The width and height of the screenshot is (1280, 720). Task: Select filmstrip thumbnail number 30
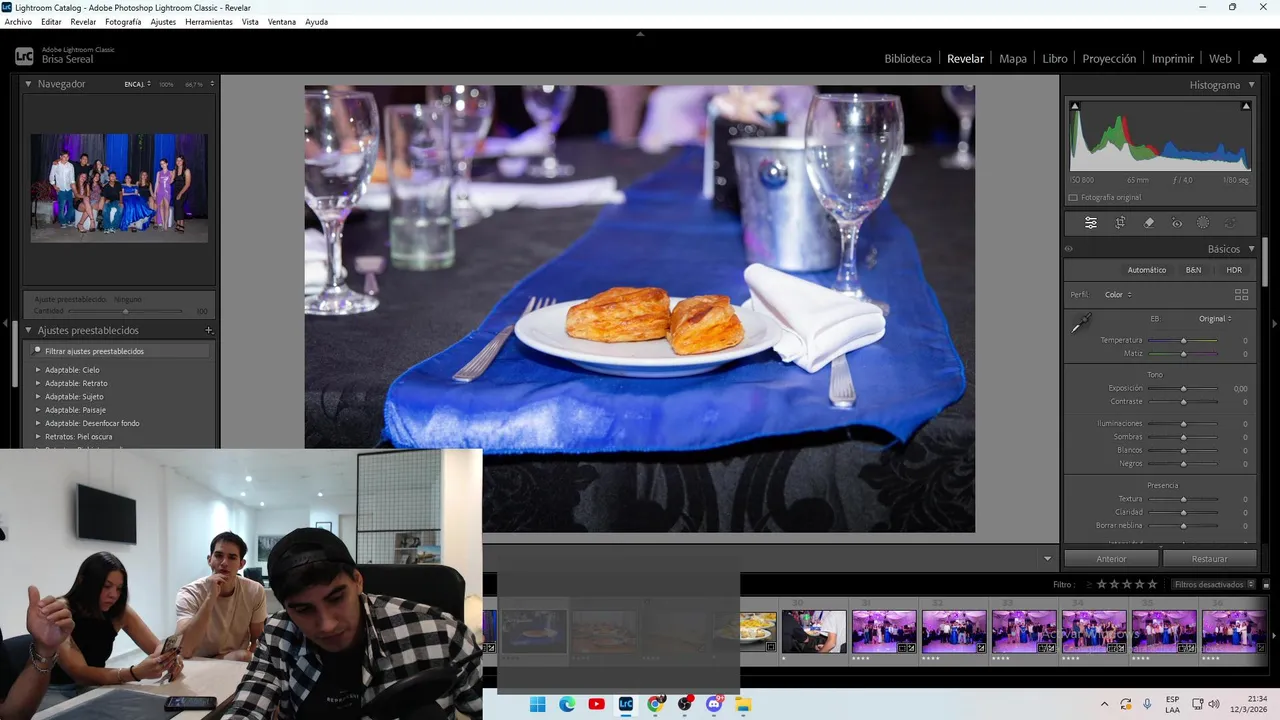tap(813, 632)
